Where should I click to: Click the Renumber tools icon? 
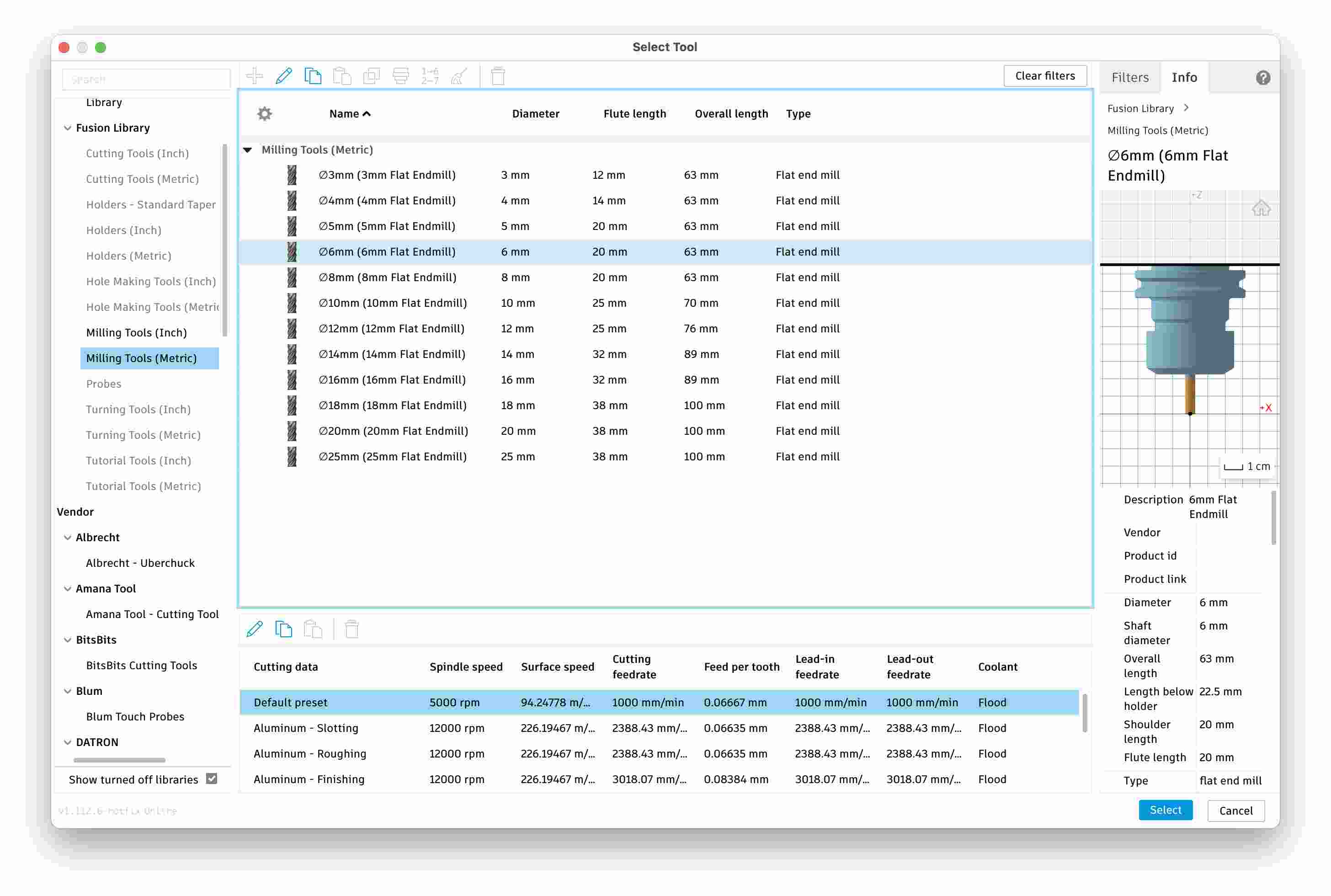[x=430, y=75]
